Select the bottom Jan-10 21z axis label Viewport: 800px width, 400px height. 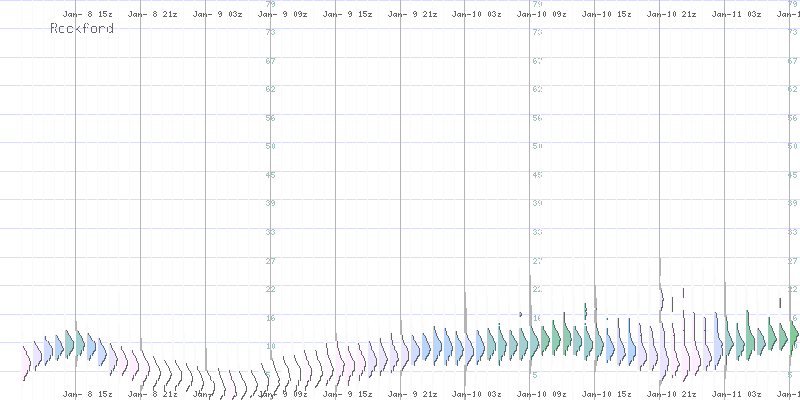tap(672, 394)
